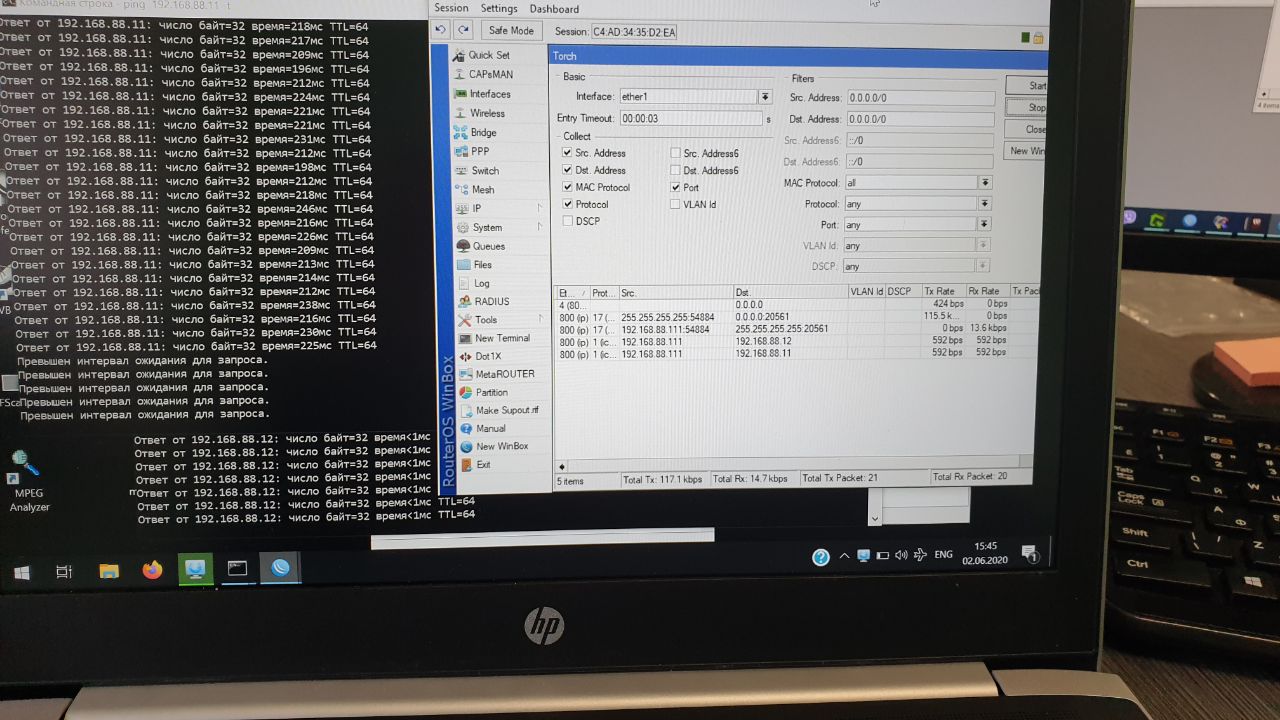
Task: Open the Mesh section
Action: pyautogui.click(x=483, y=189)
